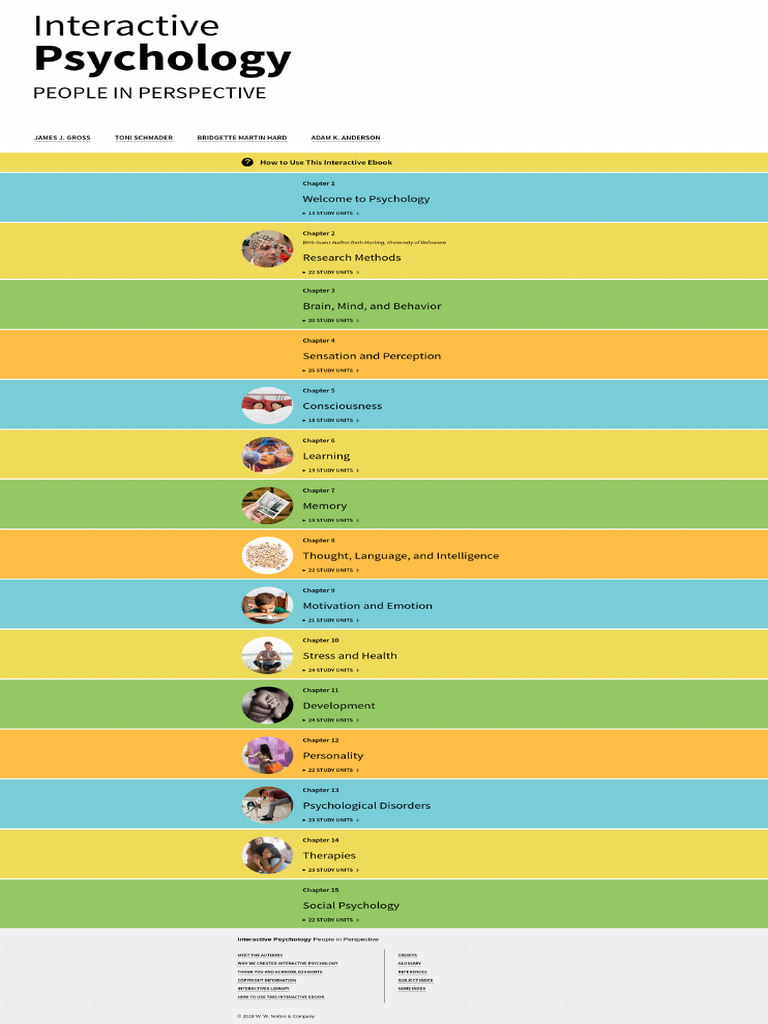
Task: Open Meet the Authors footer link
Action: point(260,955)
